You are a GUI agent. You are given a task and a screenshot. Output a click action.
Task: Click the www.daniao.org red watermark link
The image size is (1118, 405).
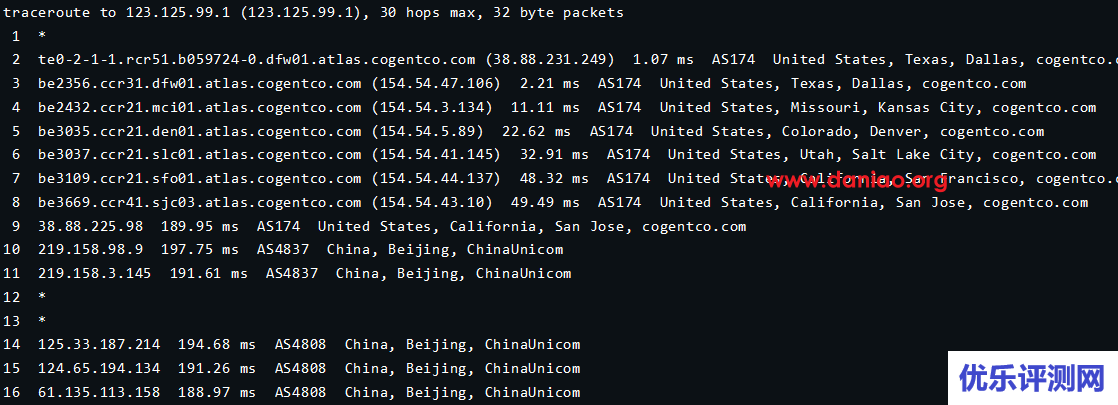pyautogui.click(x=857, y=181)
